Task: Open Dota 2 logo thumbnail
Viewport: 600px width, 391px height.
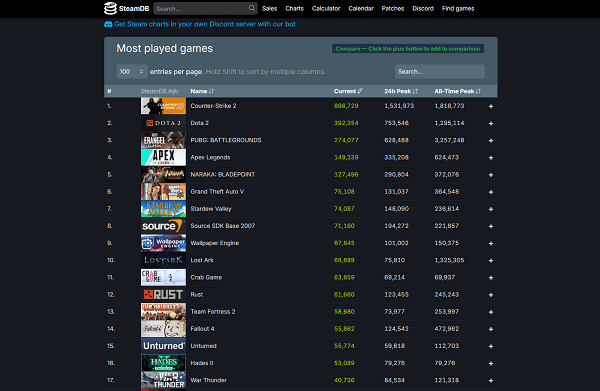Action: pyautogui.click(x=163, y=123)
